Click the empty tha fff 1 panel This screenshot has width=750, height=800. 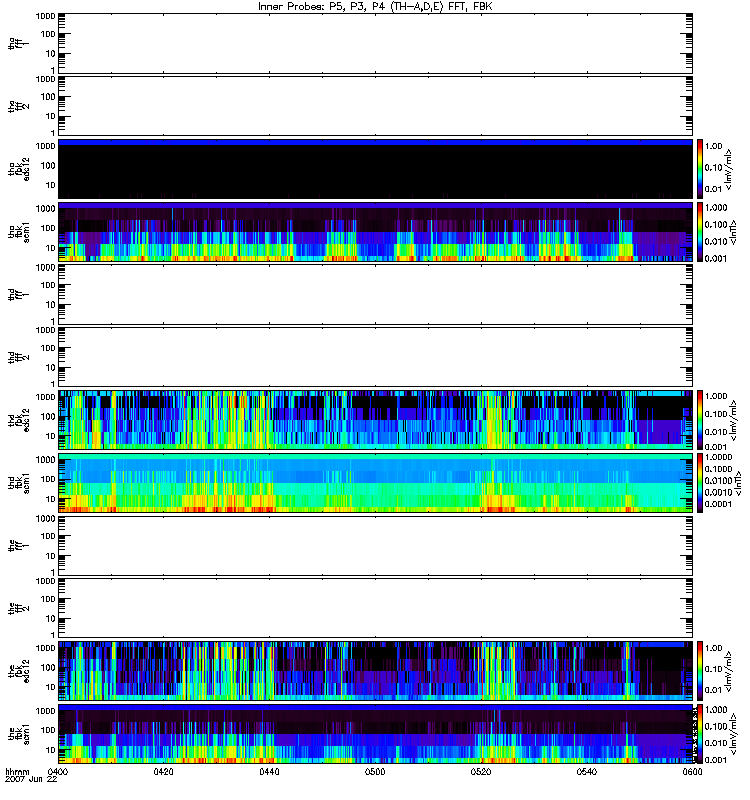pos(375,43)
